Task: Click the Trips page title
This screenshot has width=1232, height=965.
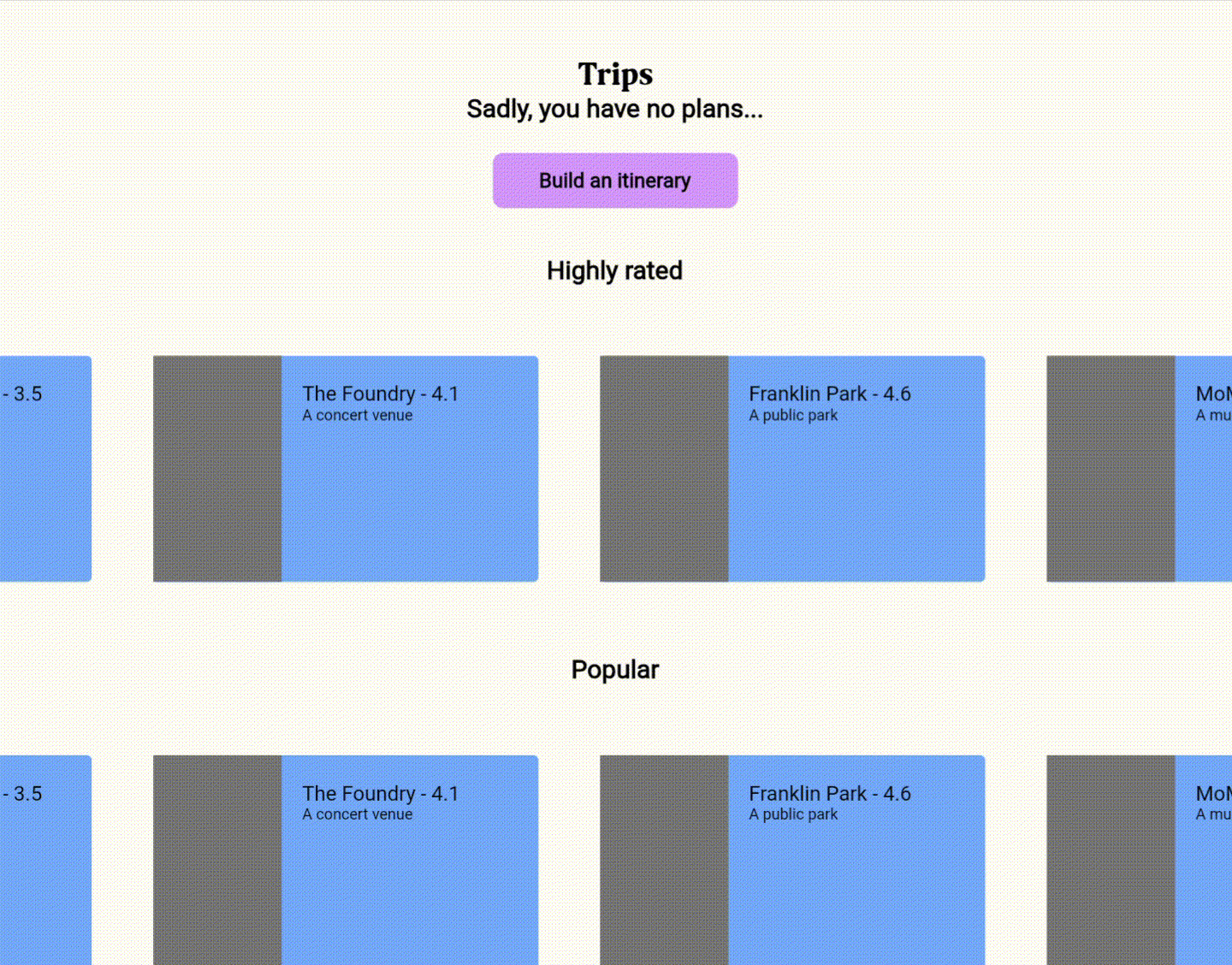Action: point(615,74)
